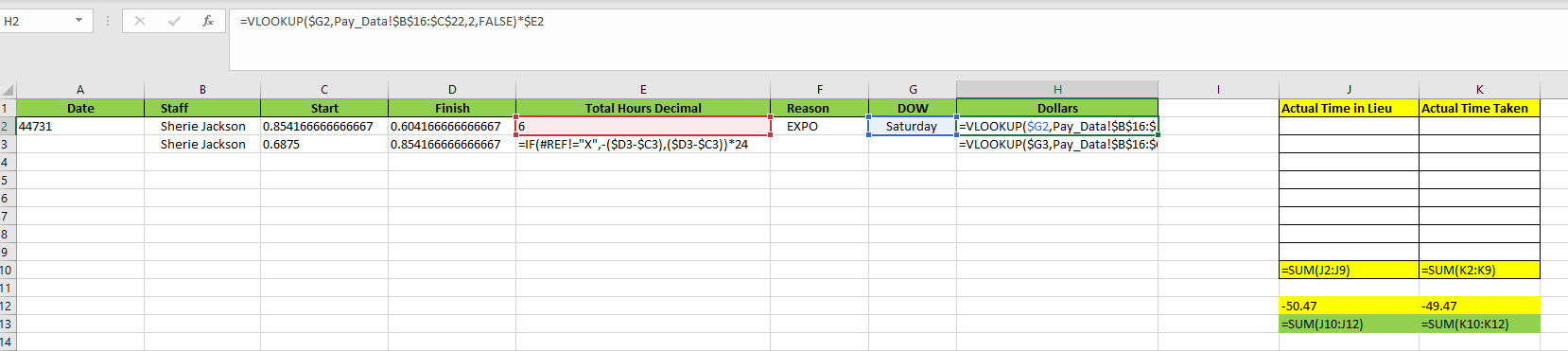Click the =IF(#REF!="X" formula cell
Viewport: 1568px width, 351px height.
point(643,144)
